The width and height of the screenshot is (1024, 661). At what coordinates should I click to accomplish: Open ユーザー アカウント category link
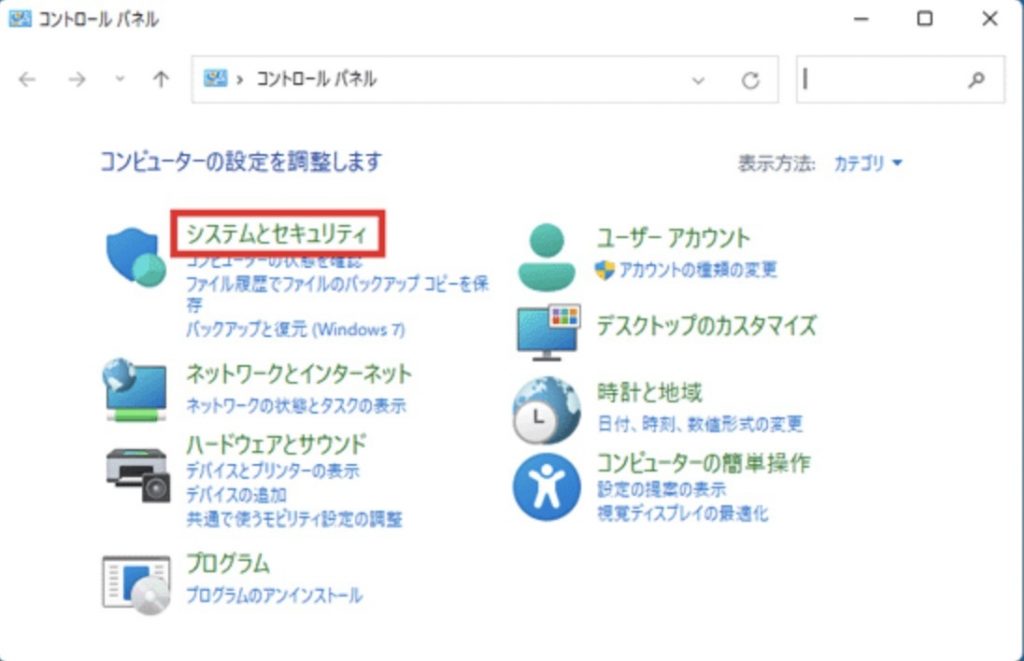tap(673, 238)
